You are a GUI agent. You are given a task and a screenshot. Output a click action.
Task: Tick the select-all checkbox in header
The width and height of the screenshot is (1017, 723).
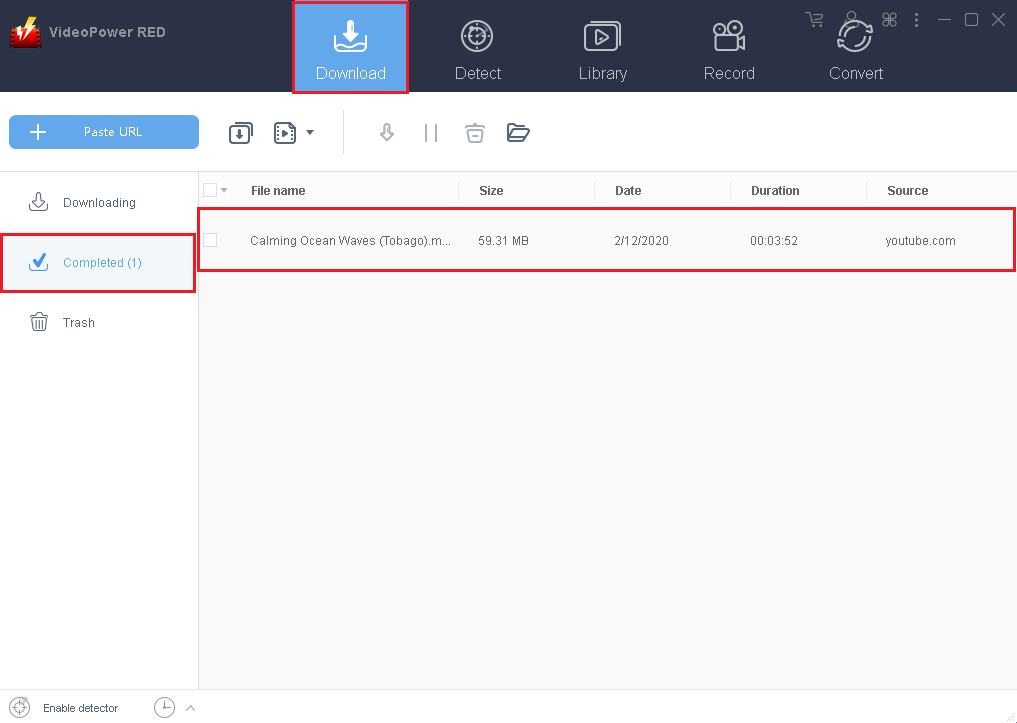210,190
